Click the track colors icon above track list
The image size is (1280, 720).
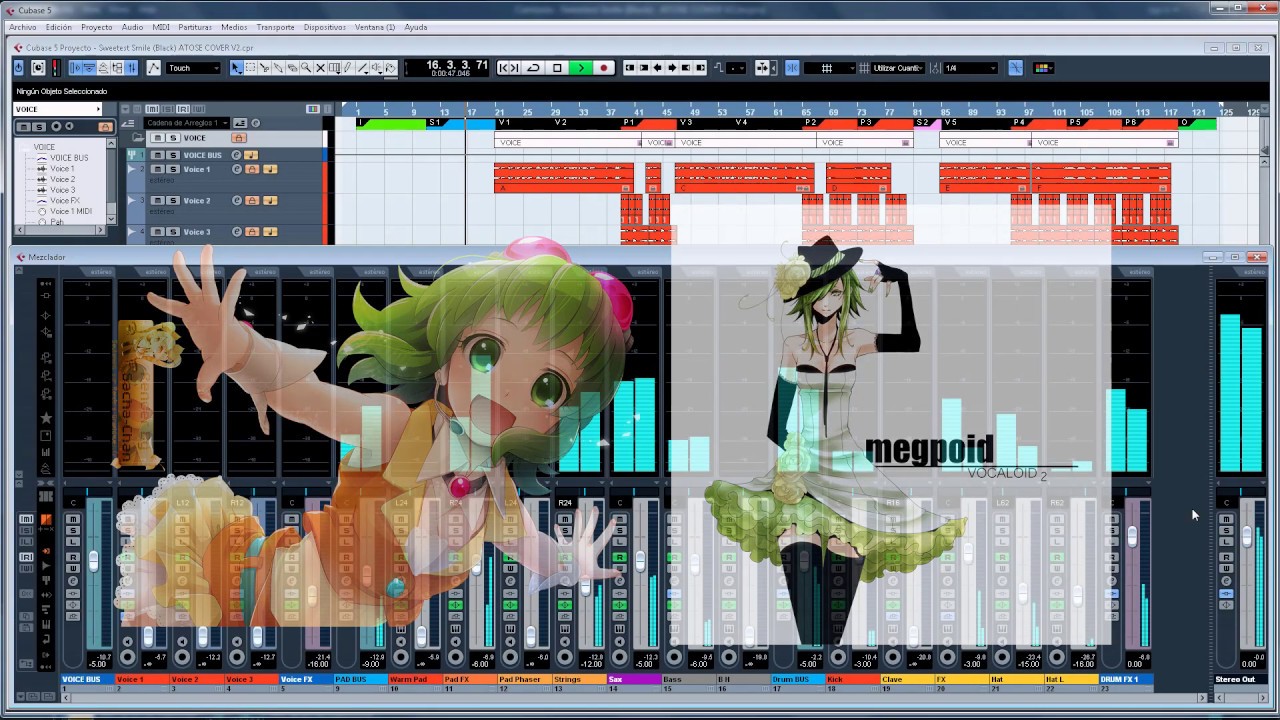pos(313,109)
